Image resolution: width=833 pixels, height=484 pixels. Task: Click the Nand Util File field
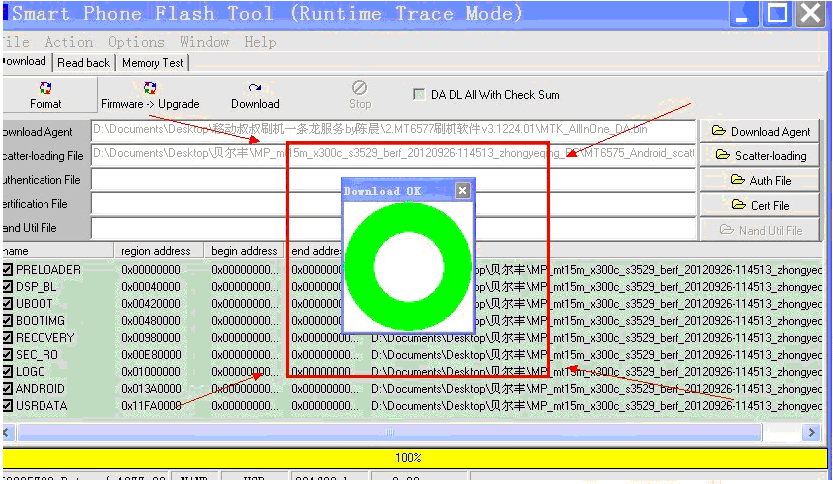[x=393, y=228]
